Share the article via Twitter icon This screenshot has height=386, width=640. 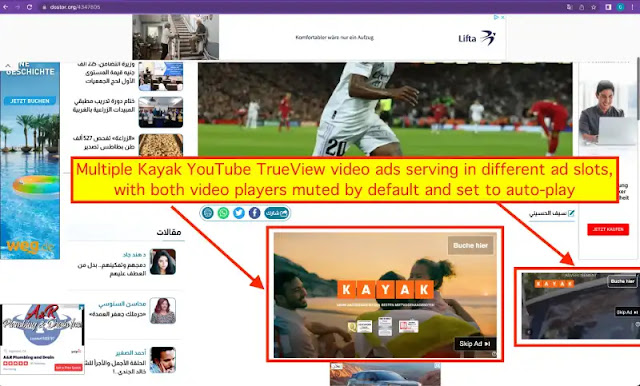point(239,213)
